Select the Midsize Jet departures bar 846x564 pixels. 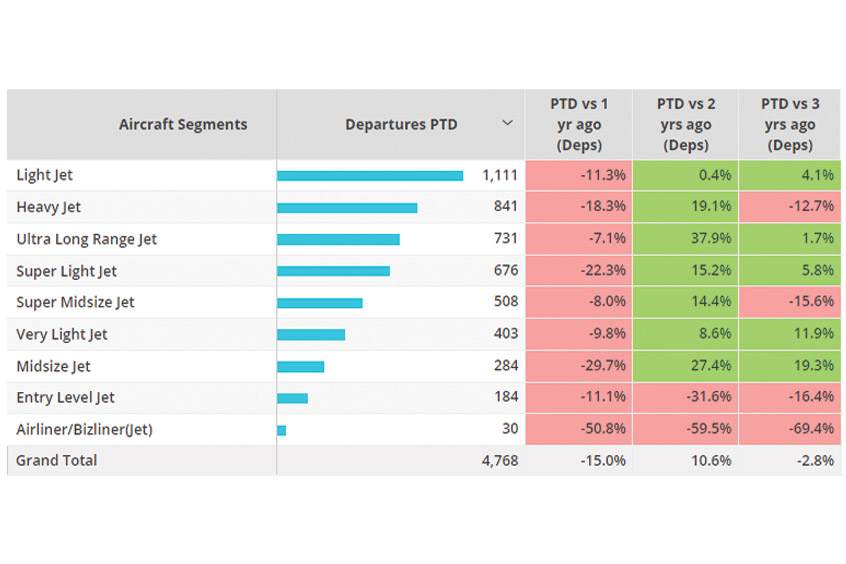[301, 366]
